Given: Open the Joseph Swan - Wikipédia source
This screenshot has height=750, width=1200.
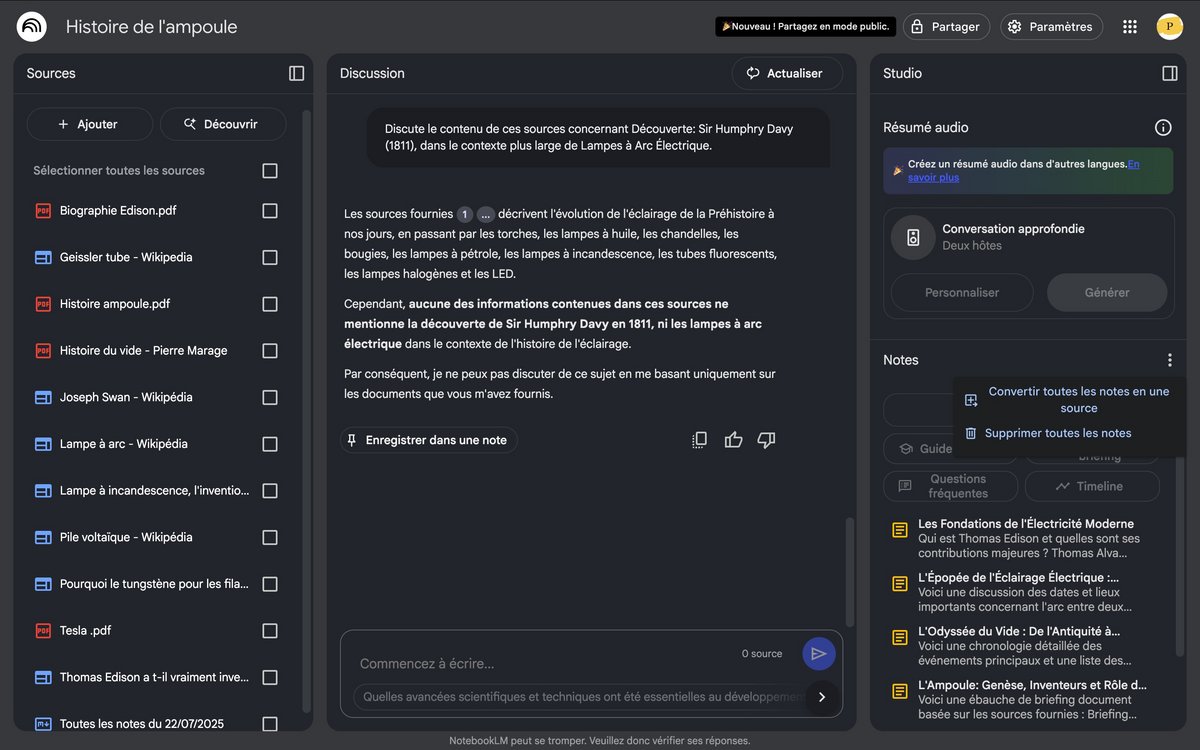Looking at the screenshot, I should click(126, 397).
